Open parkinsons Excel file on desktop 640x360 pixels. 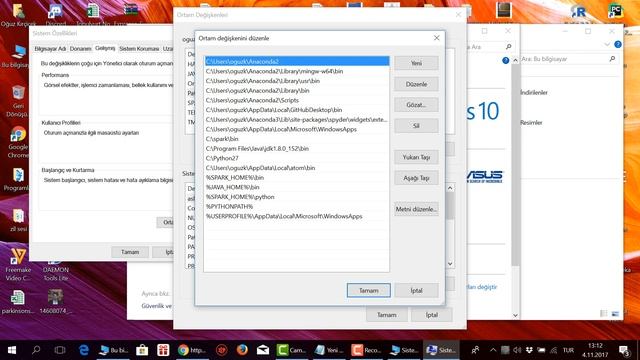(17, 302)
